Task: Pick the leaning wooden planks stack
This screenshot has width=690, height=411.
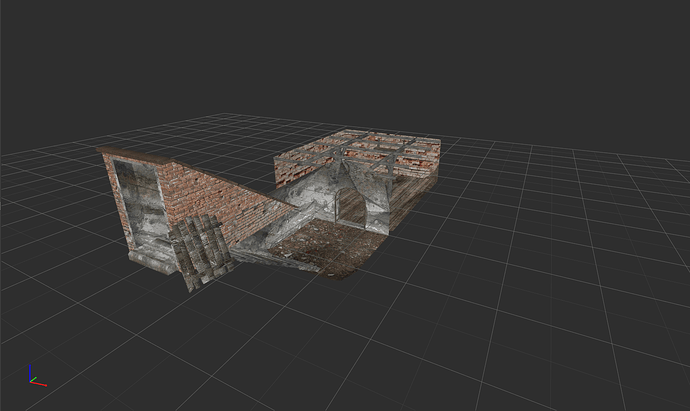Action: pos(198,252)
